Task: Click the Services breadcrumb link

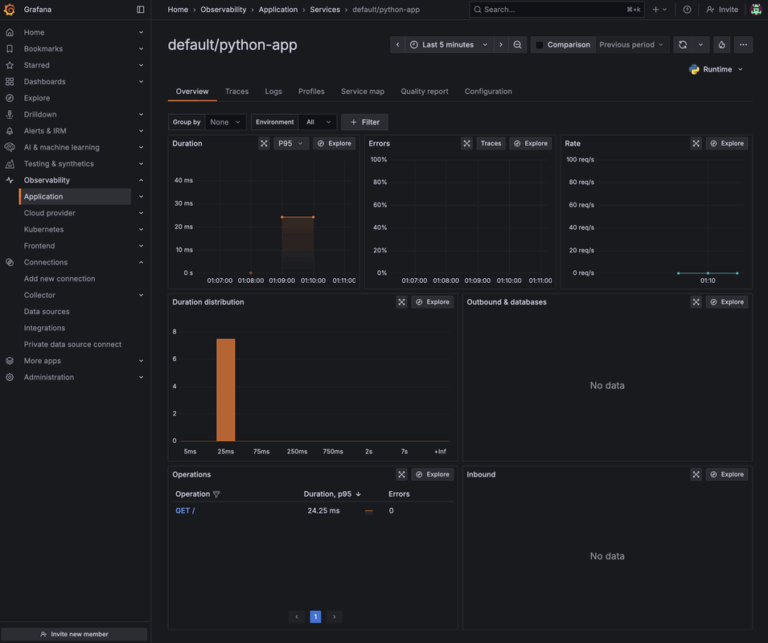Action: [x=325, y=9]
